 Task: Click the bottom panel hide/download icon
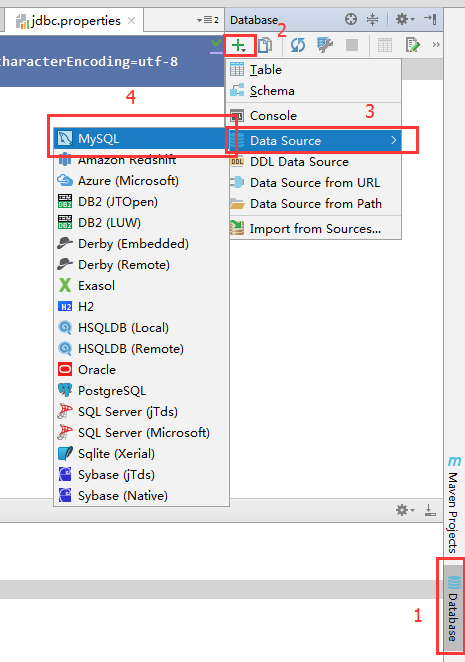(430, 510)
